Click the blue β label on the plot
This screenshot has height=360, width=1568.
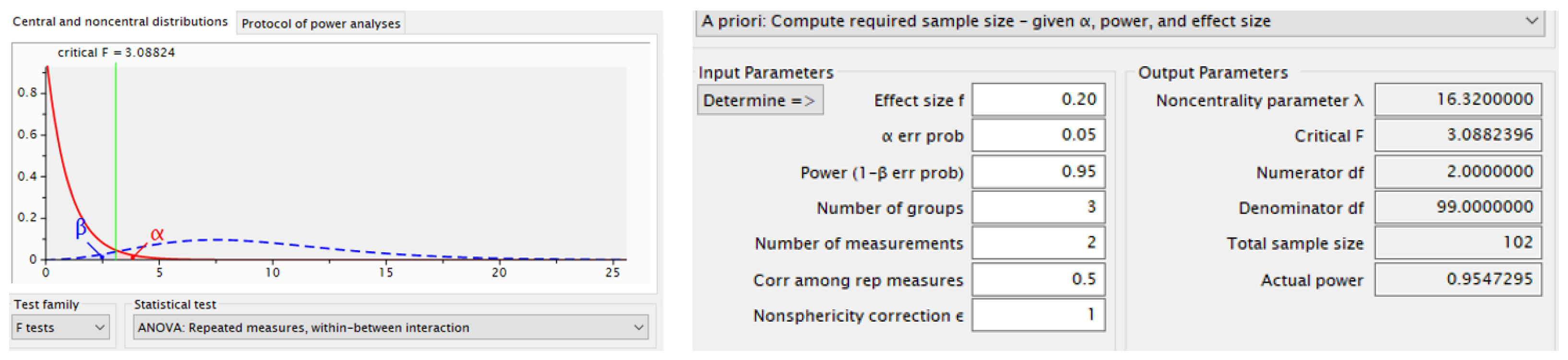coord(81,227)
